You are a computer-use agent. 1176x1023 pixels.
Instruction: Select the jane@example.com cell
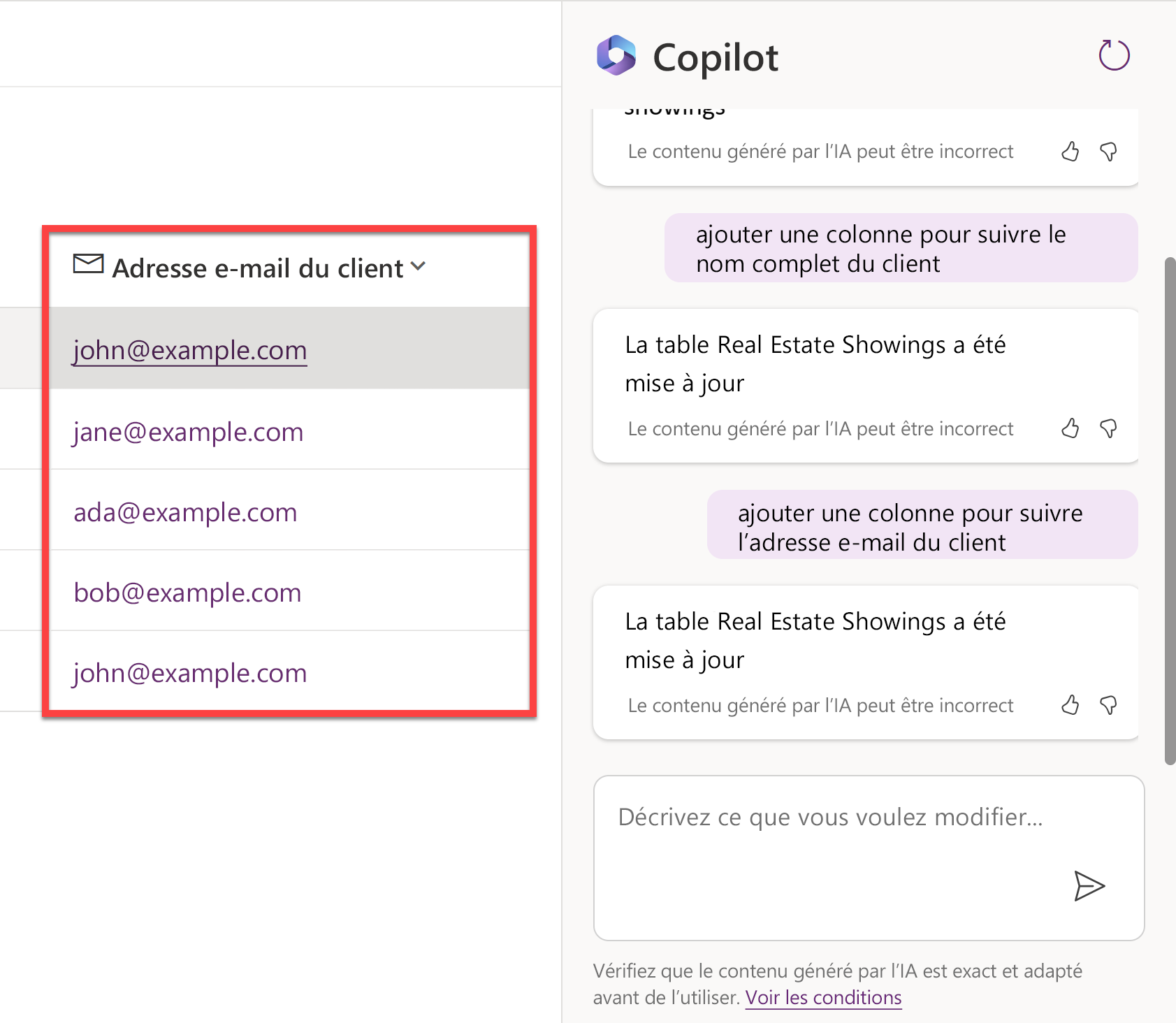click(x=290, y=429)
